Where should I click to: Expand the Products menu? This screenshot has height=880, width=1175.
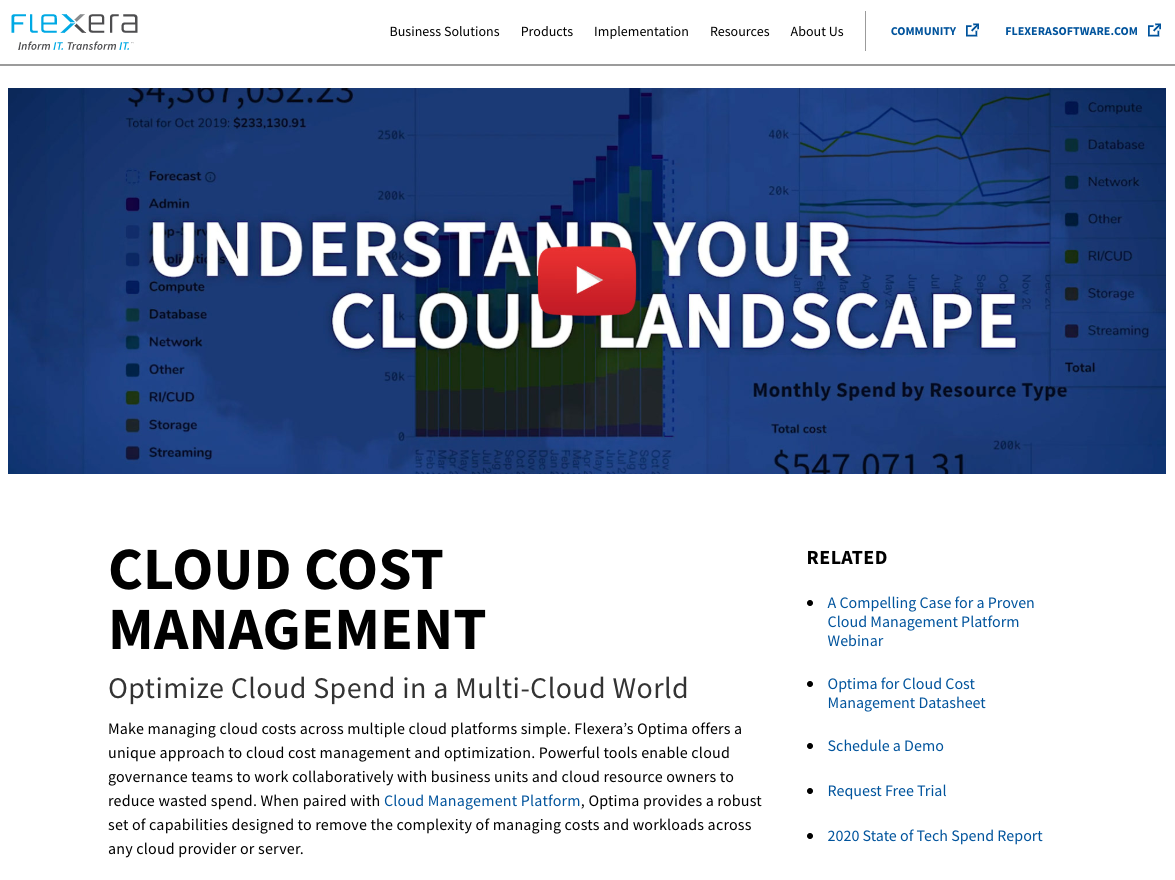coord(546,32)
